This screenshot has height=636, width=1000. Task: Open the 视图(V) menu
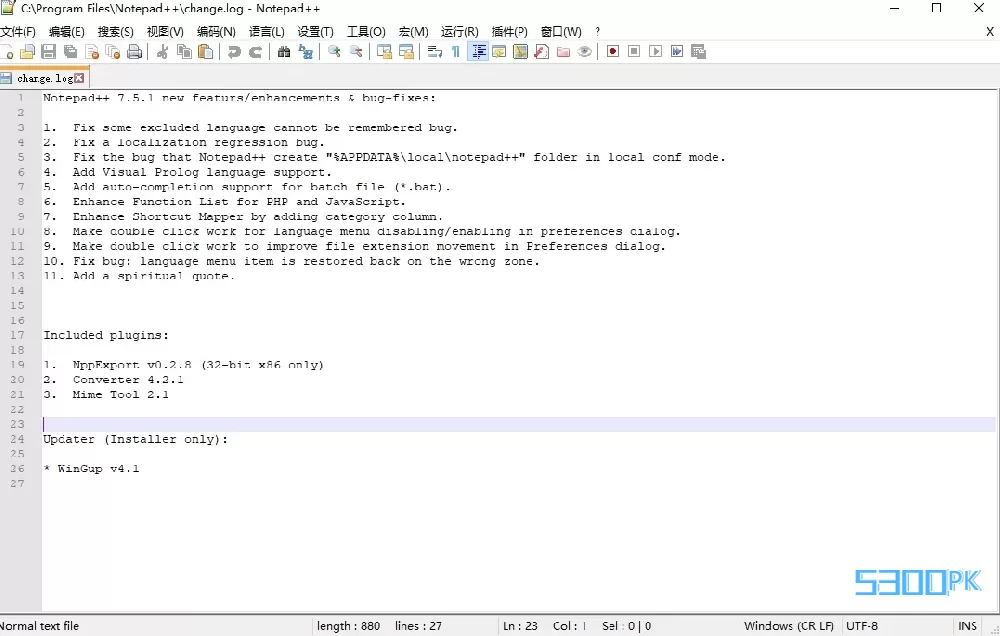[x=165, y=31]
